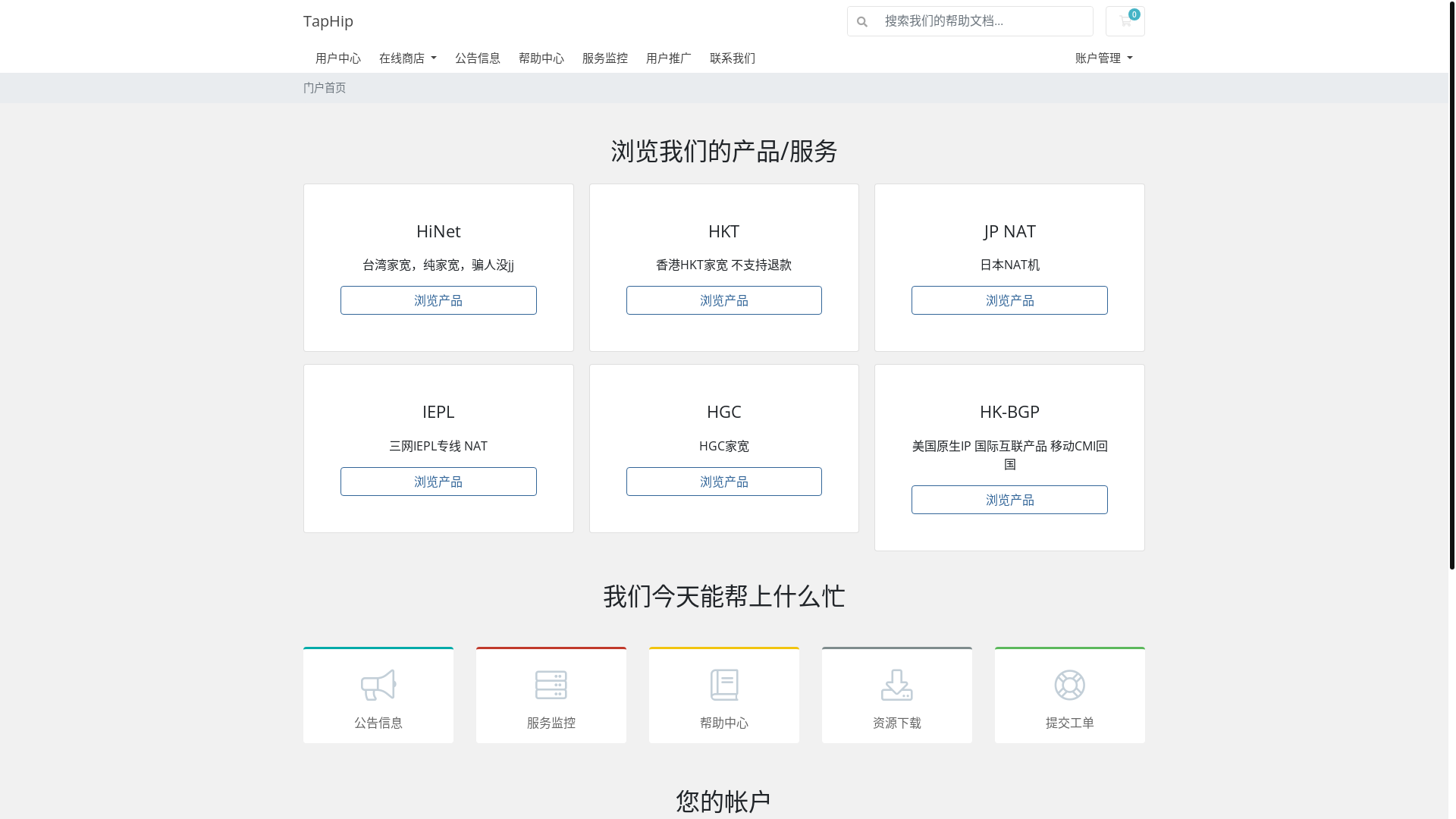Viewport: 1456px width, 819px height.
Task: Expand the 在线商店 dropdown menu
Action: pyautogui.click(x=408, y=58)
